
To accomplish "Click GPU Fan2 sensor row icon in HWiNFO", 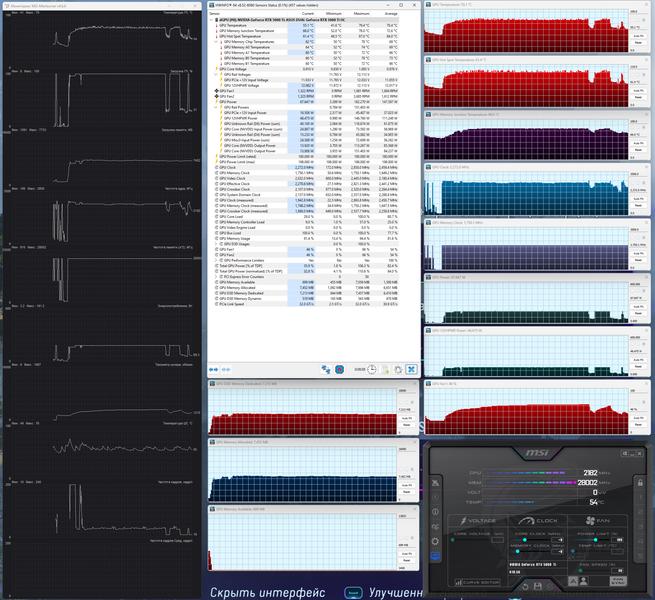I will (x=216, y=96).
